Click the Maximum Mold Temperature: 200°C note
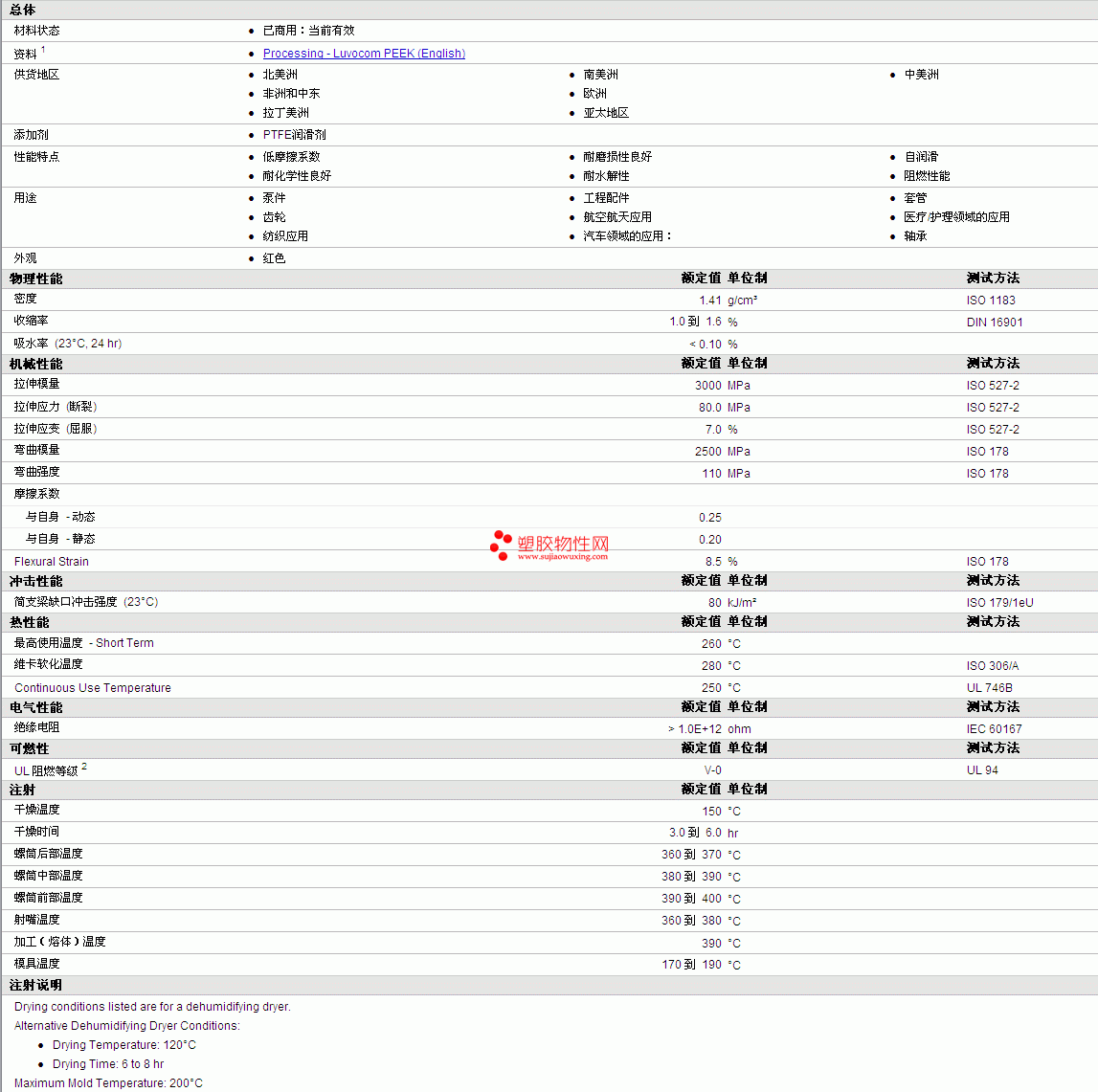 pos(108,1082)
